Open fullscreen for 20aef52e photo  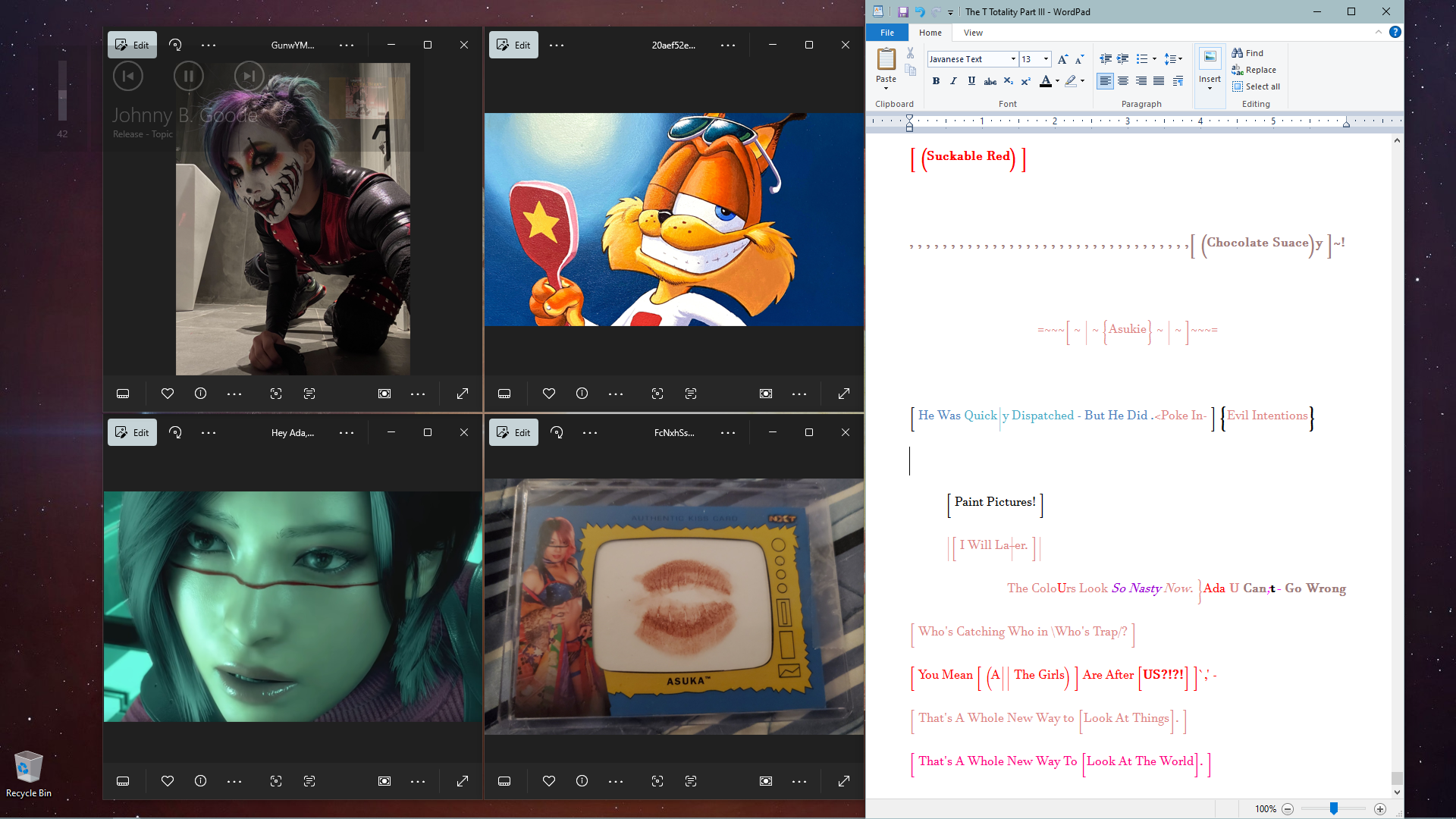(843, 394)
